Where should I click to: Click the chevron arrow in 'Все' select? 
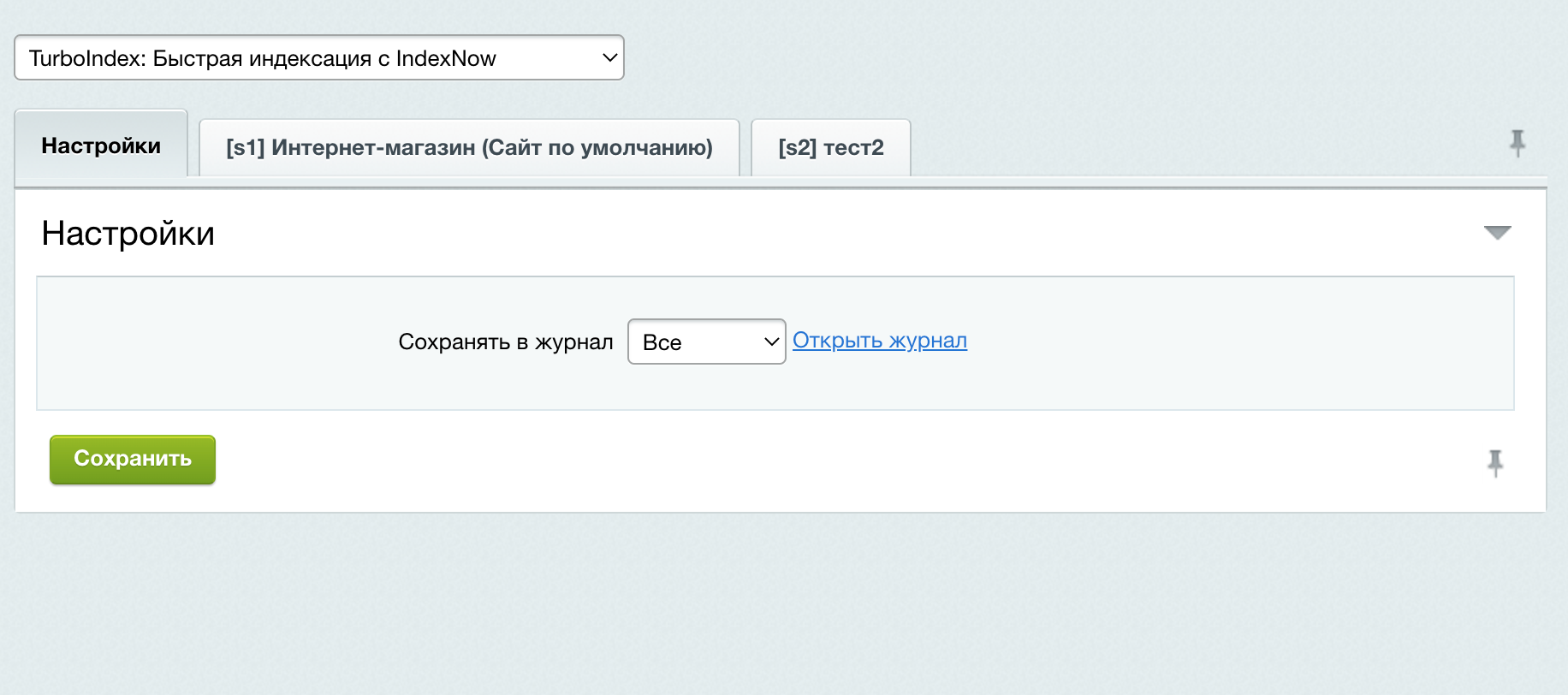770,342
